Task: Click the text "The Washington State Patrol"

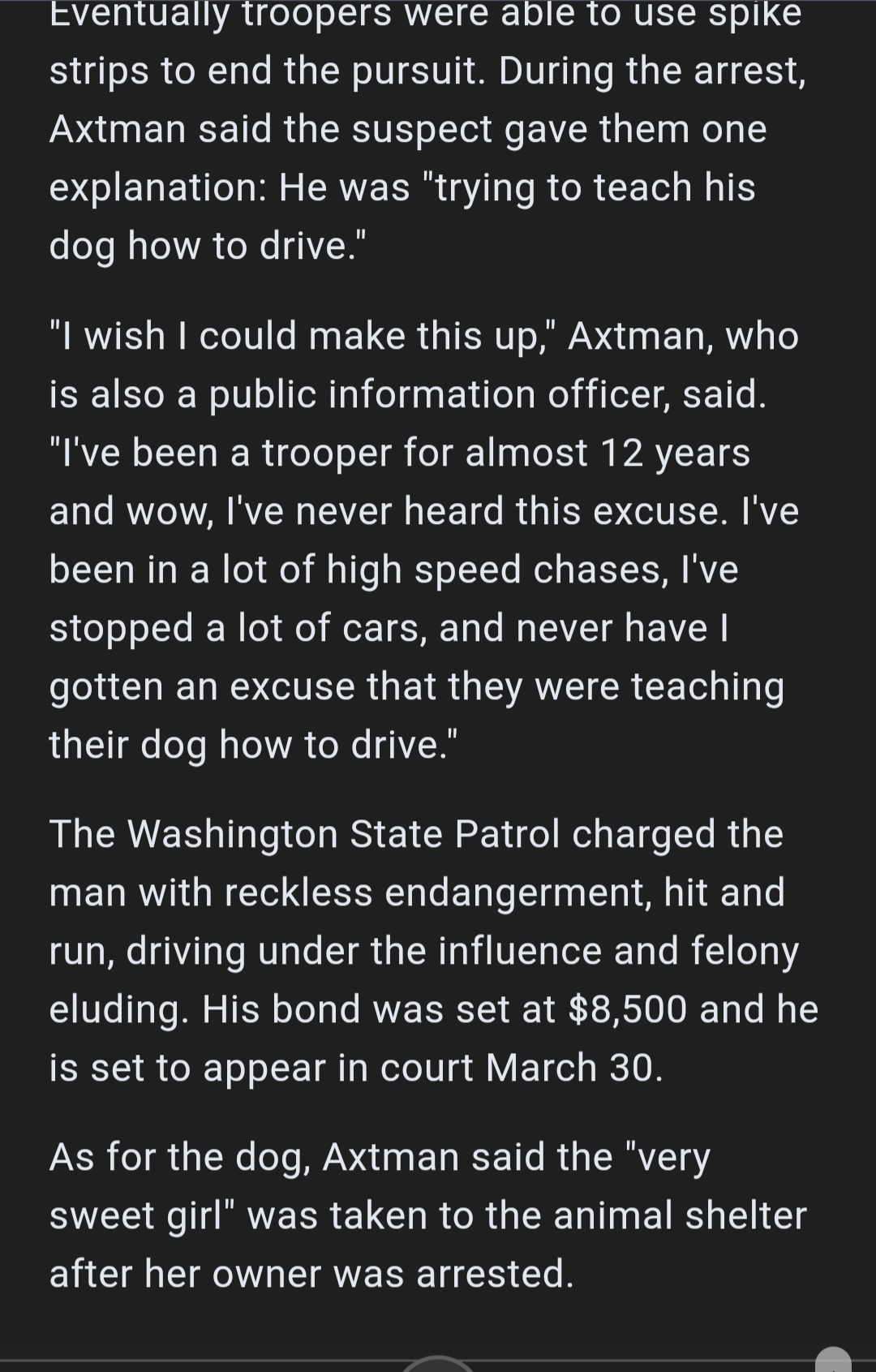Action: click(x=304, y=834)
